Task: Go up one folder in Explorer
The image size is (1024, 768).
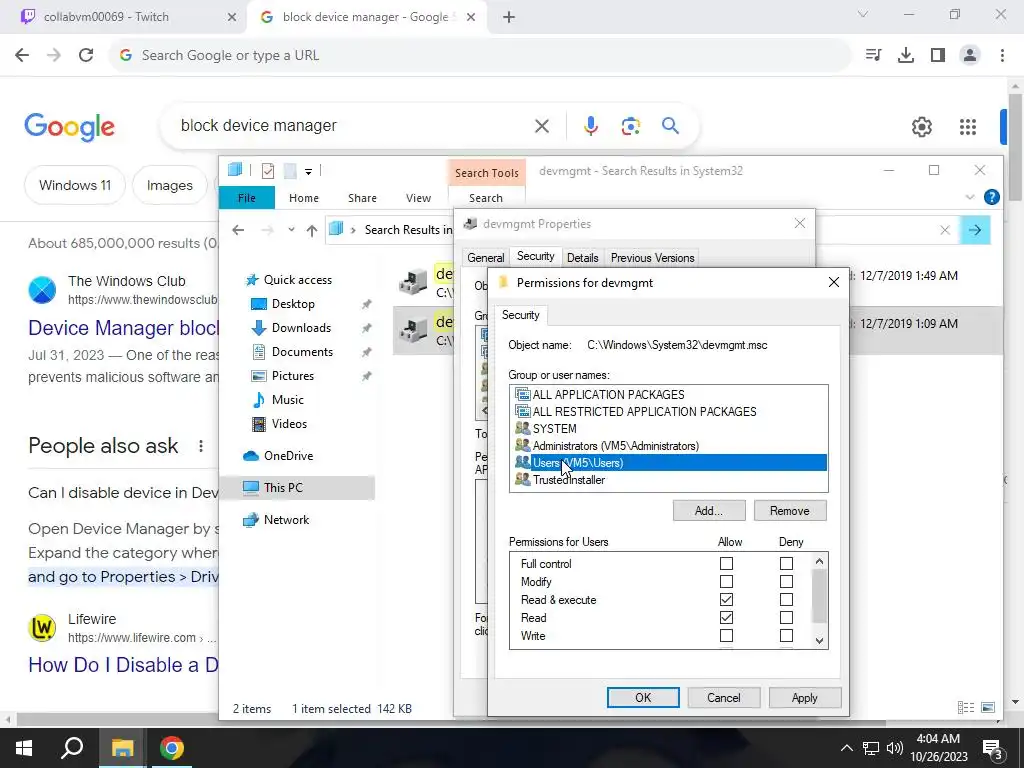Action: coord(312,230)
